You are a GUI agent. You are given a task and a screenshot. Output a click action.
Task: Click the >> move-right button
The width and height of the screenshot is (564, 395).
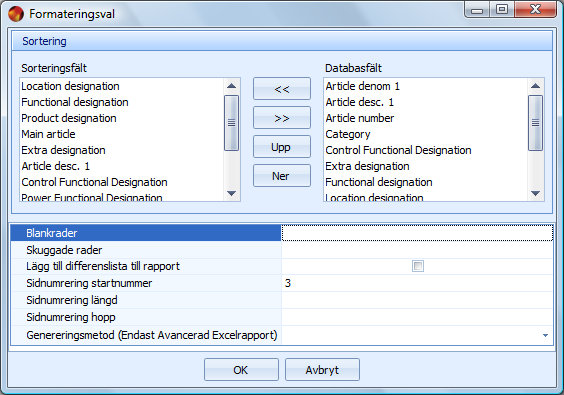[282, 118]
